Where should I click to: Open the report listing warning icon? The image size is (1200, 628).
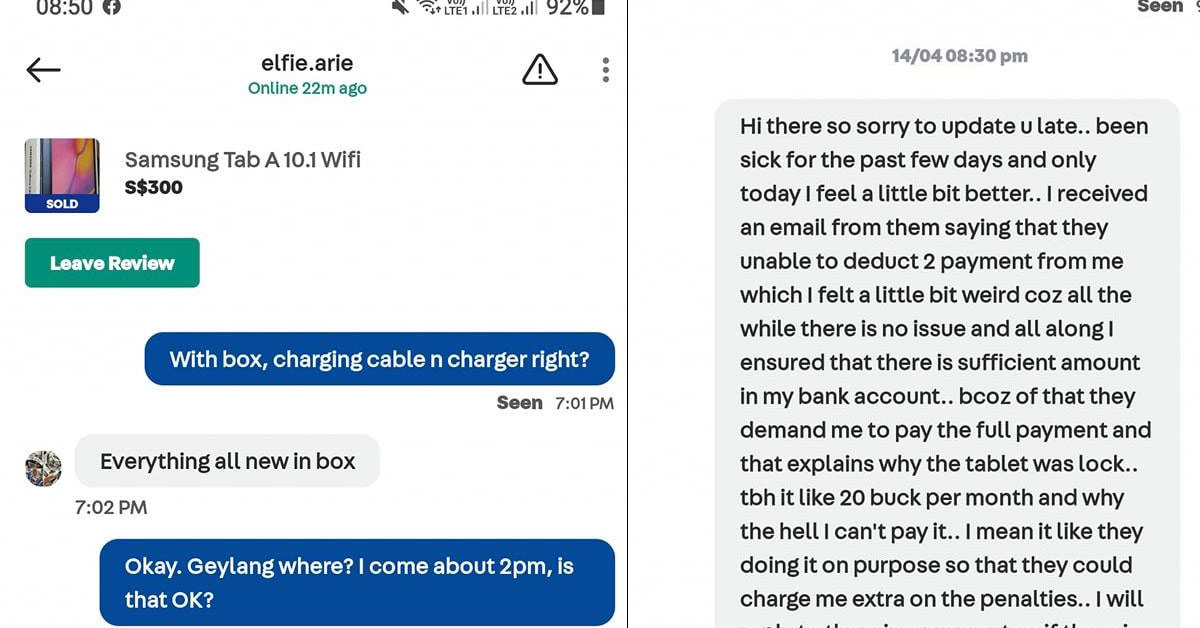pyautogui.click(x=540, y=70)
